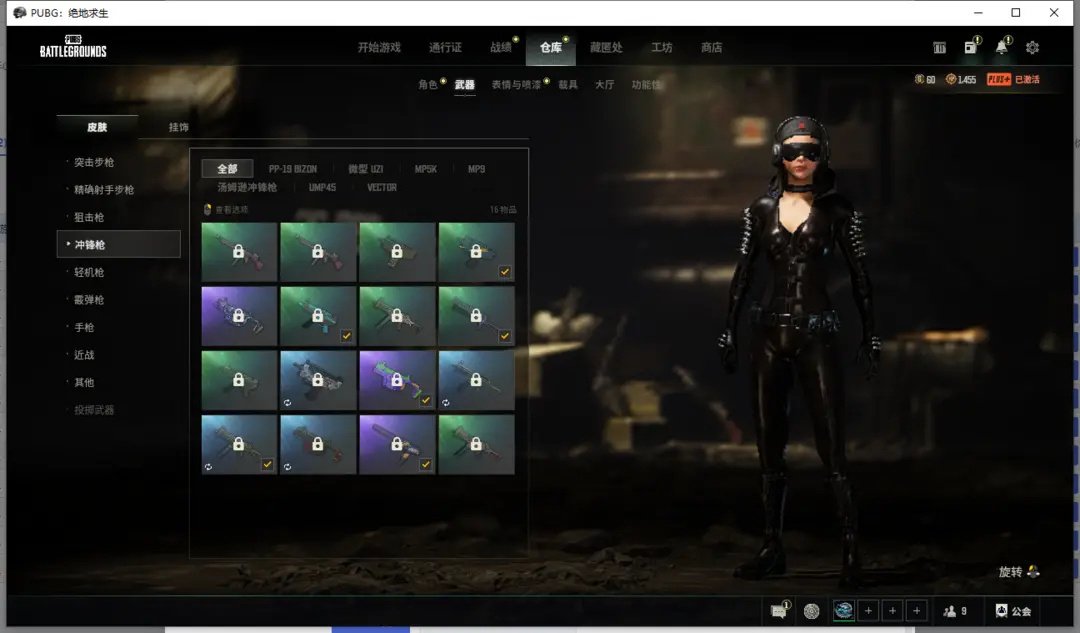Image resolution: width=1080 pixels, height=633 pixels.
Task: Switch to the 藏匿处 tab
Action: (606, 48)
